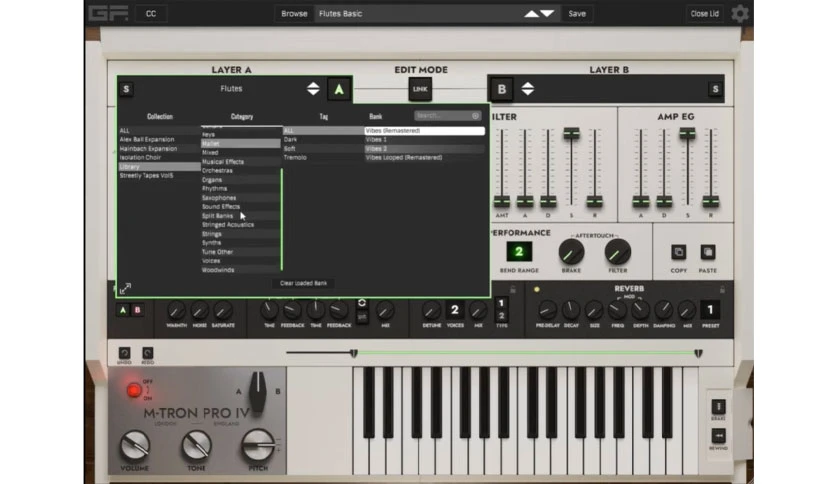Screen dimensions: 836x484
Task: Select Library in Collection list
Action: click(x=159, y=167)
